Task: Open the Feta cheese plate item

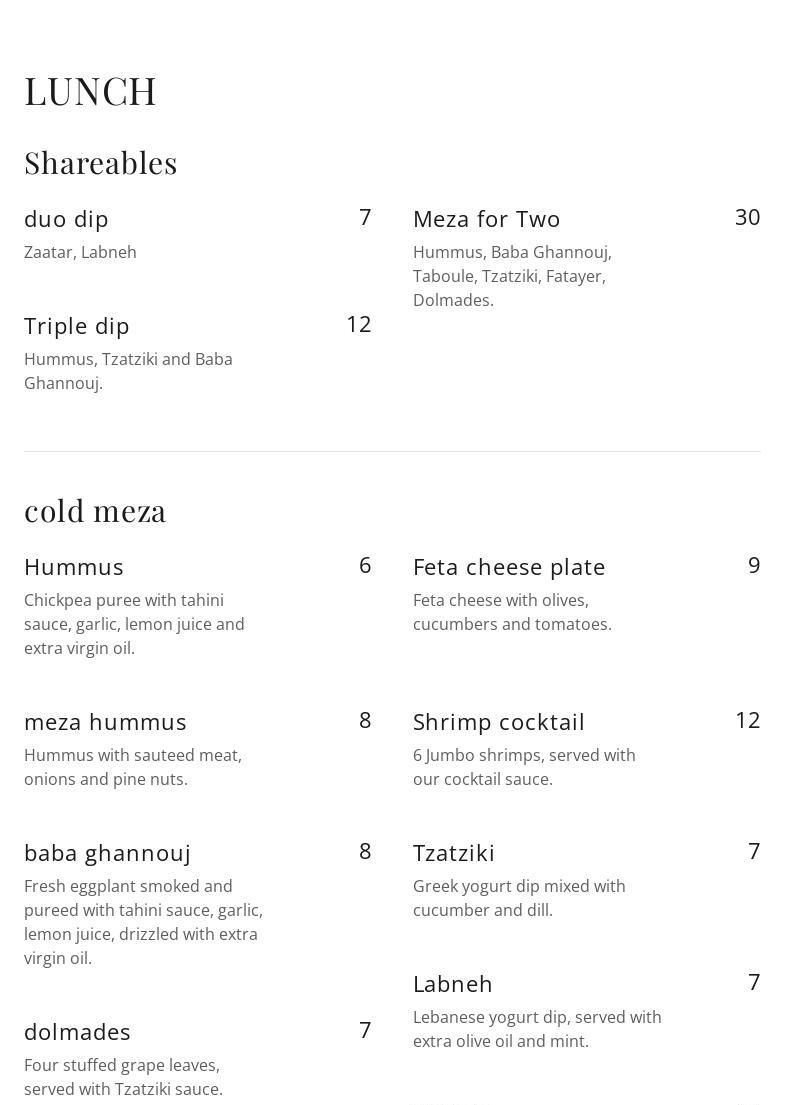Action: pos(509,567)
